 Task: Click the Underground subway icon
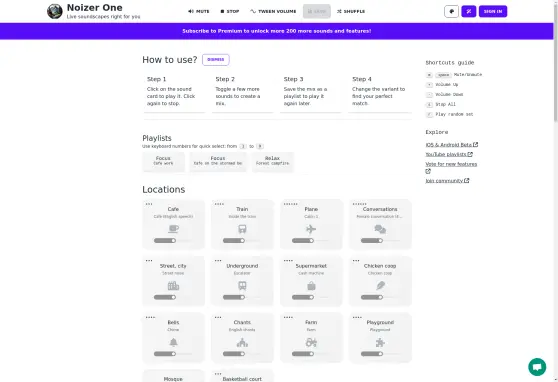[242, 286]
